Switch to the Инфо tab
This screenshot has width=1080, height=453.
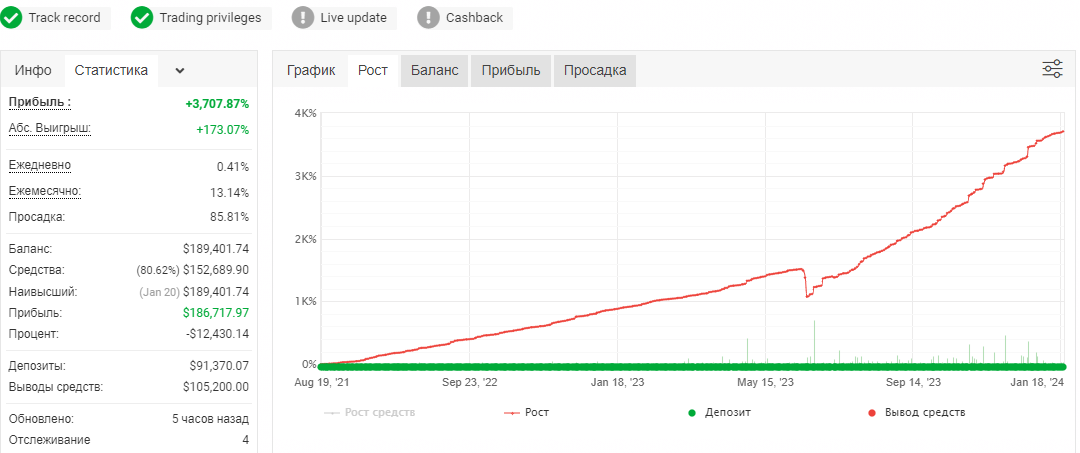tap(33, 70)
